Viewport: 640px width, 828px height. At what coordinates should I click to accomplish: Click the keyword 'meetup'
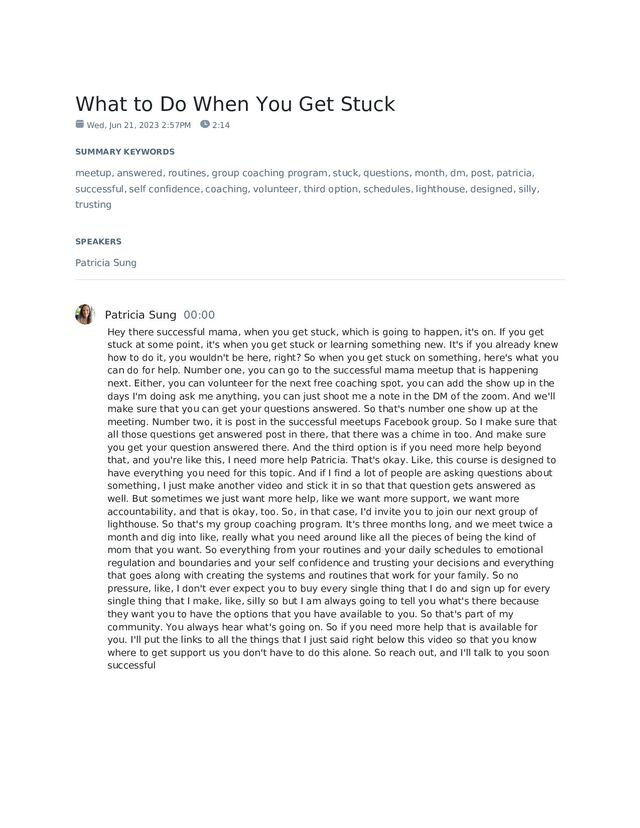(x=93, y=173)
